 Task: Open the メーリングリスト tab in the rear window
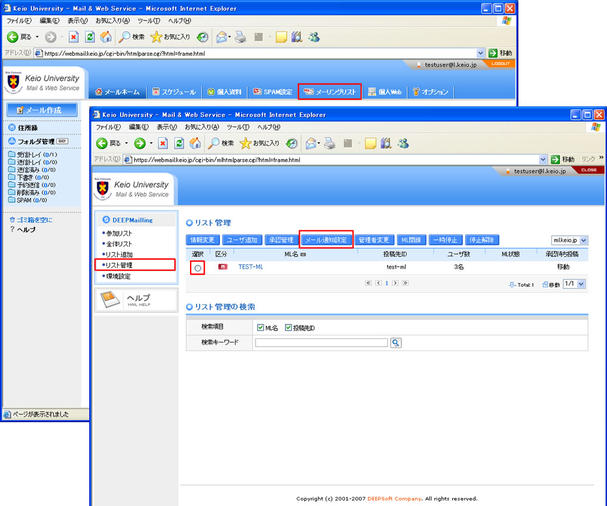(x=330, y=91)
